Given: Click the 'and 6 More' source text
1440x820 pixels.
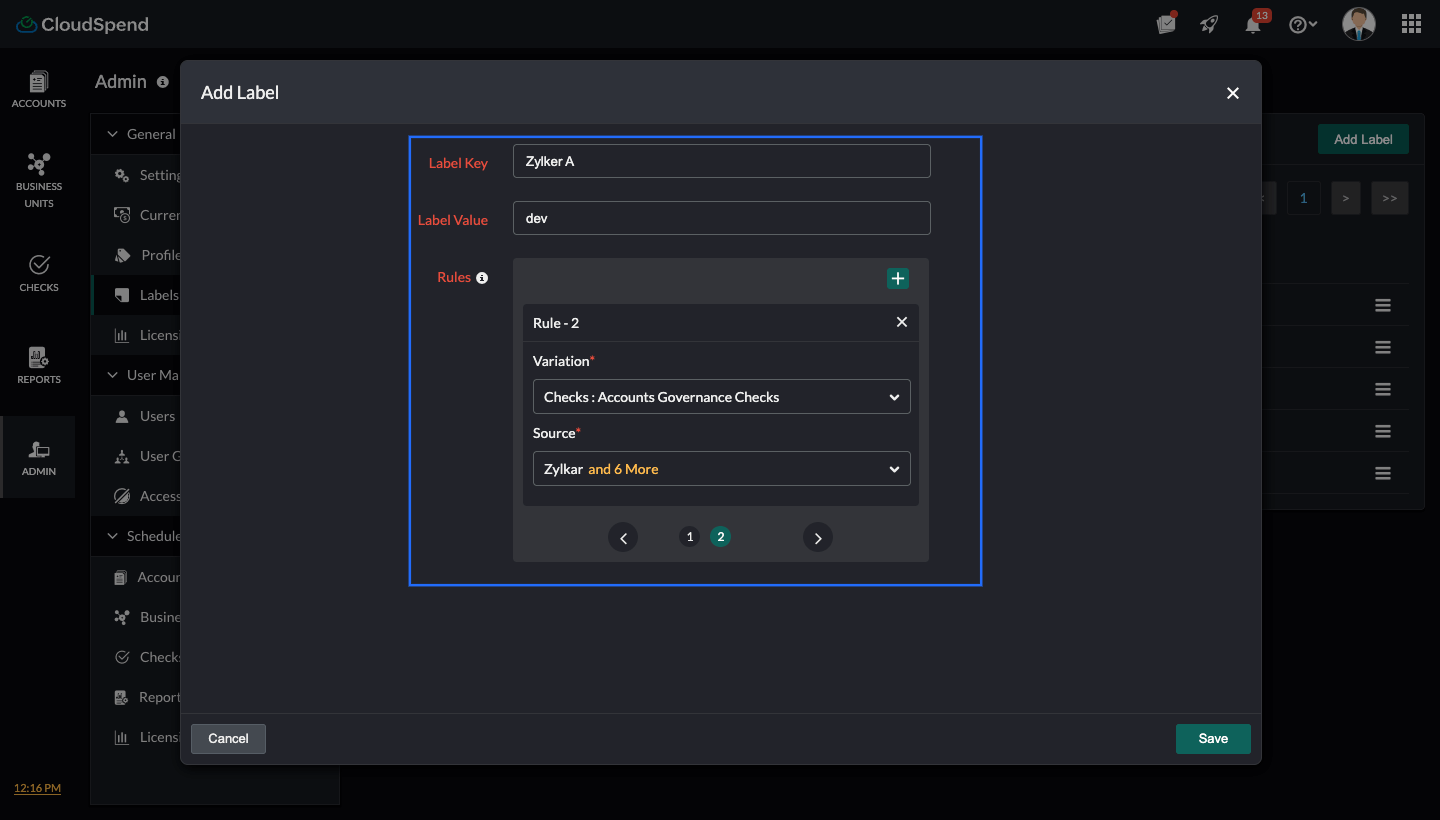Looking at the screenshot, I should [x=623, y=469].
